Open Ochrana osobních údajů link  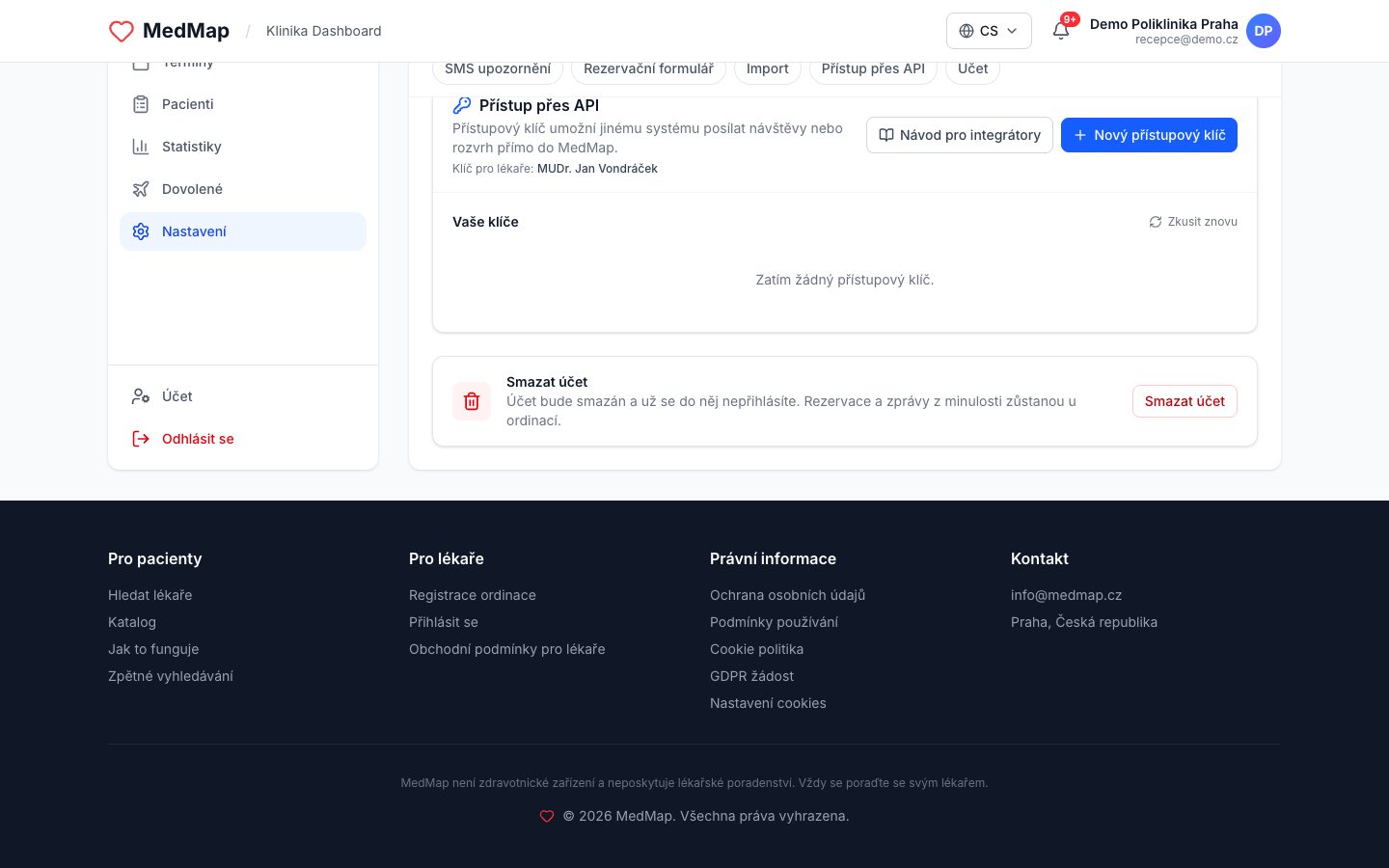click(788, 595)
